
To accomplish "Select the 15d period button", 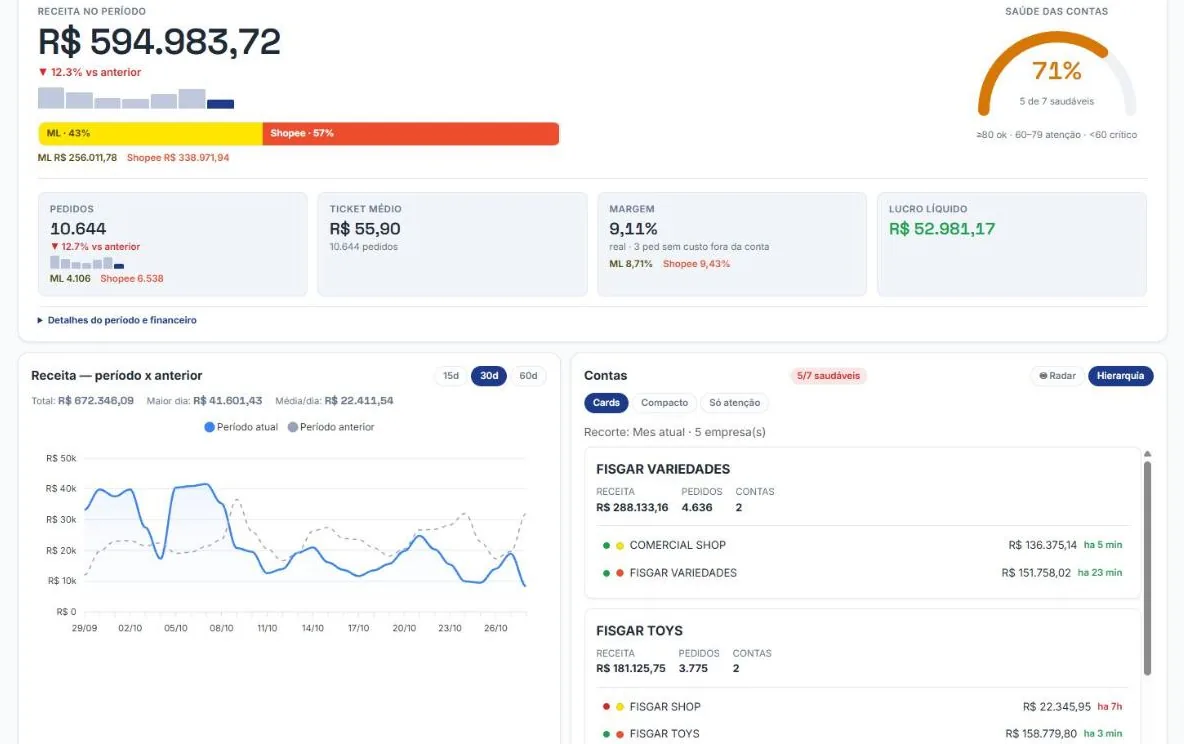I will (451, 375).
